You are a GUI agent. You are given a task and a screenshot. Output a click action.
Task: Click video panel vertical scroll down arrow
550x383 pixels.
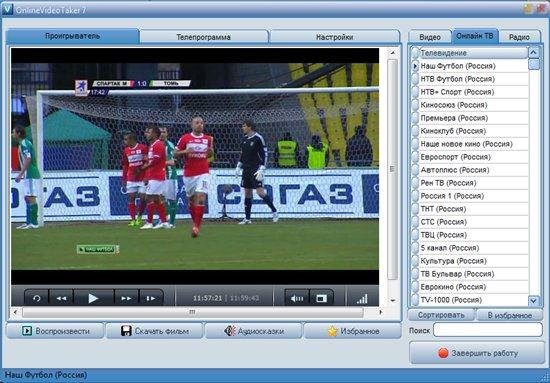(x=393, y=301)
